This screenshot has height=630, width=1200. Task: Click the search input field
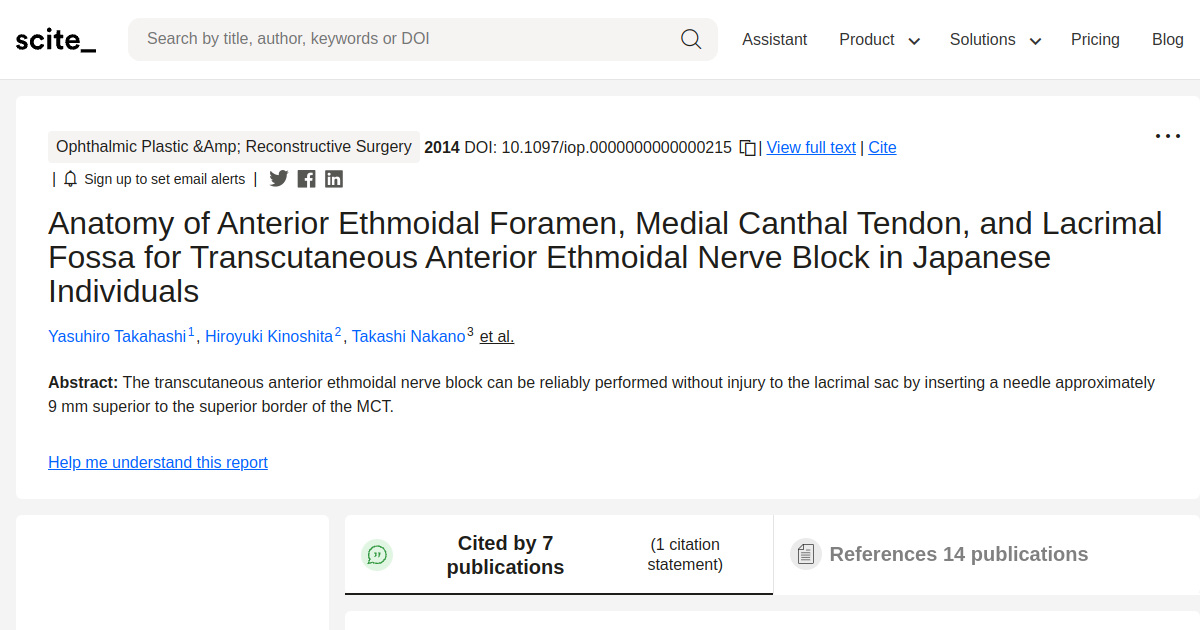pyautogui.click(x=400, y=38)
